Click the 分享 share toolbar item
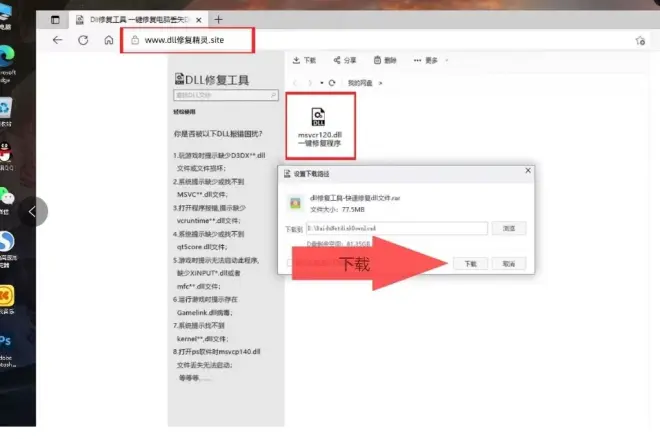The height and width of the screenshot is (439, 660). coord(345,61)
